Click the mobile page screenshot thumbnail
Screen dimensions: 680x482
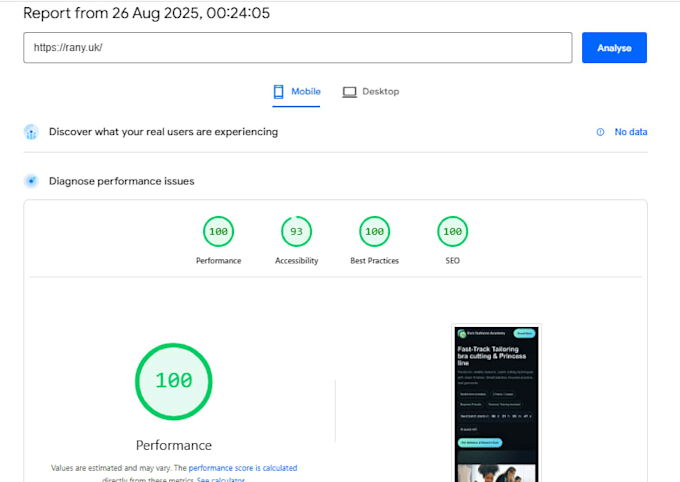click(497, 403)
